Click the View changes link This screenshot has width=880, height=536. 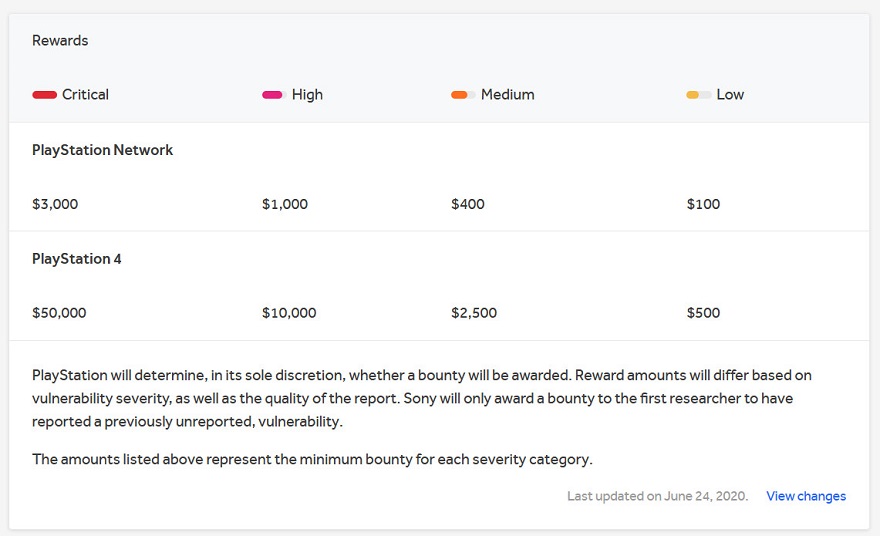(x=806, y=496)
